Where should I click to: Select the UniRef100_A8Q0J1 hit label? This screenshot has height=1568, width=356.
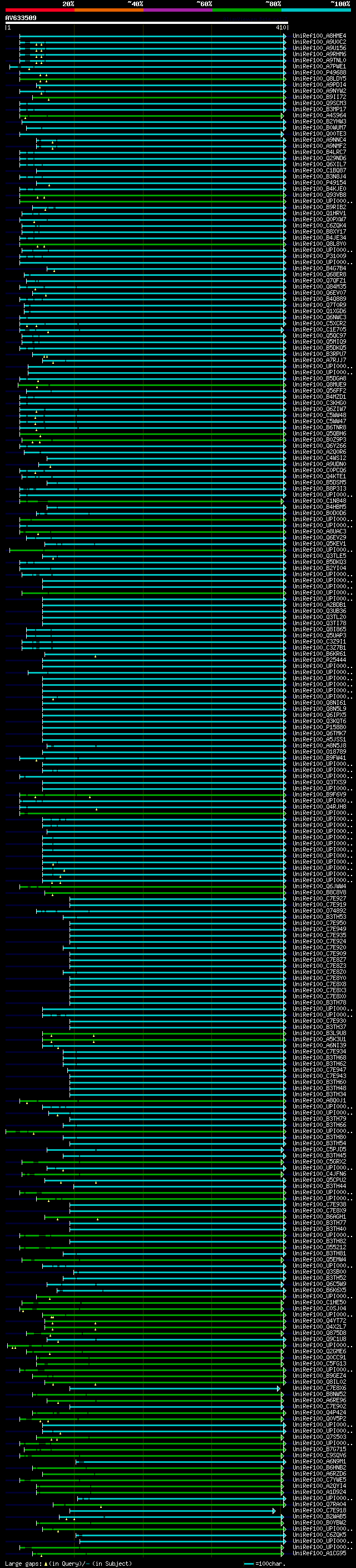[319, 1101]
